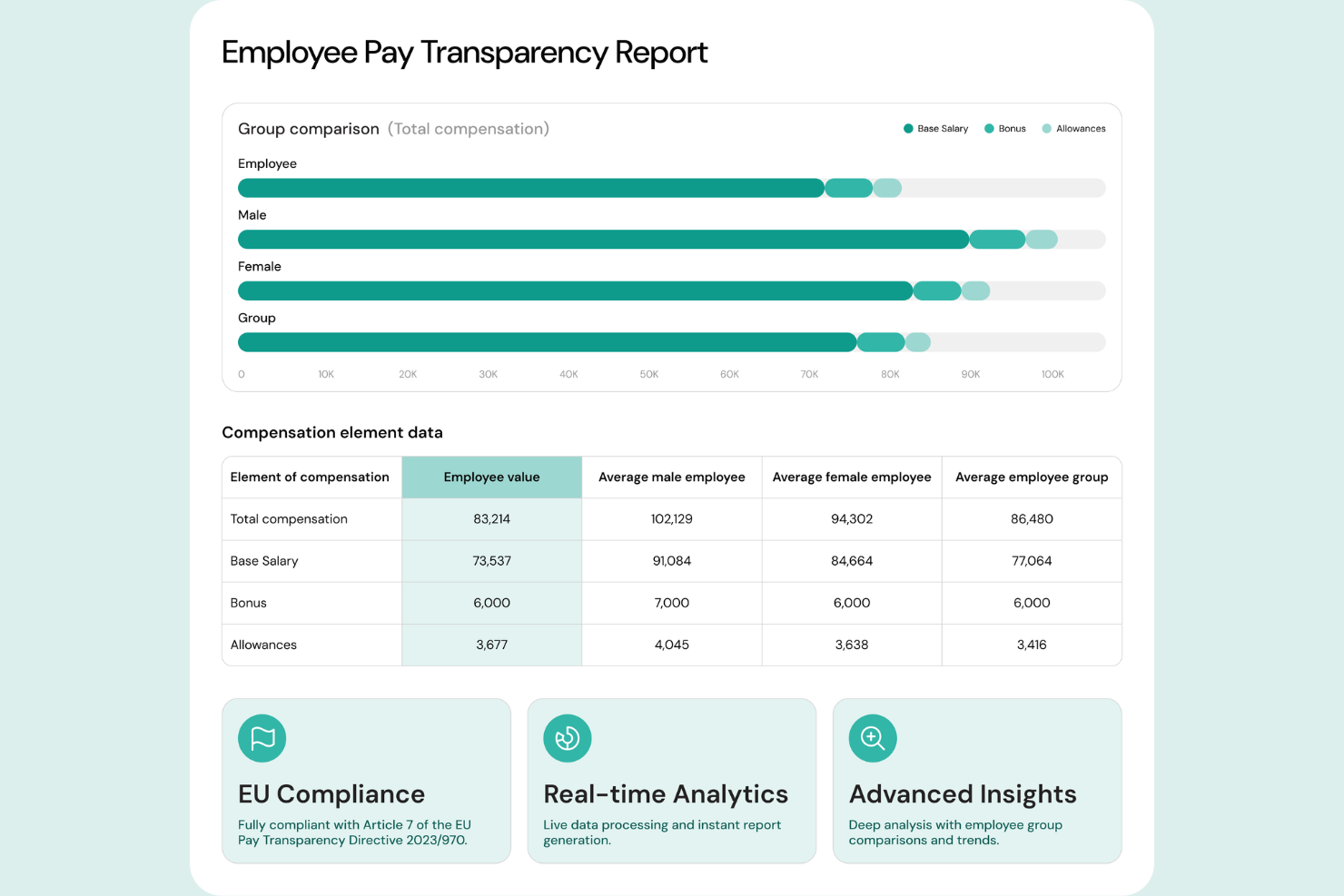
Task: Click the 100K axis tick label
Action: [x=1052, y=374]
